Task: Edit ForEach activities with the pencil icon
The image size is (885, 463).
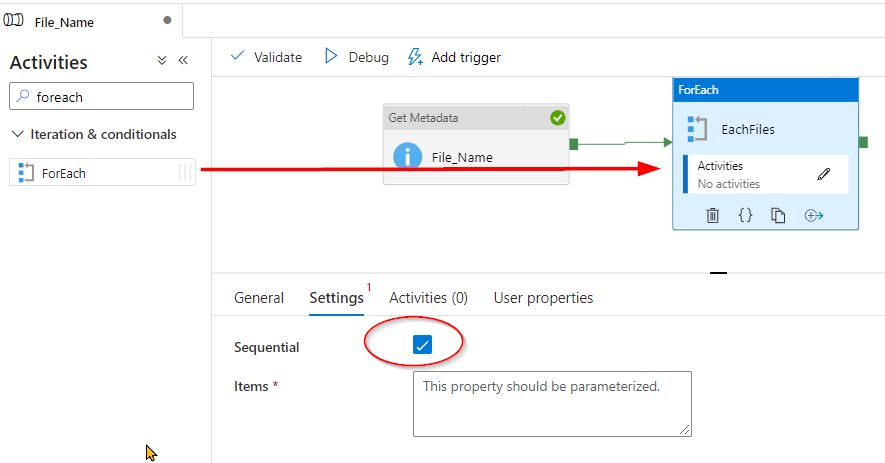Action: pyautogui.click(x=824, y=174)
